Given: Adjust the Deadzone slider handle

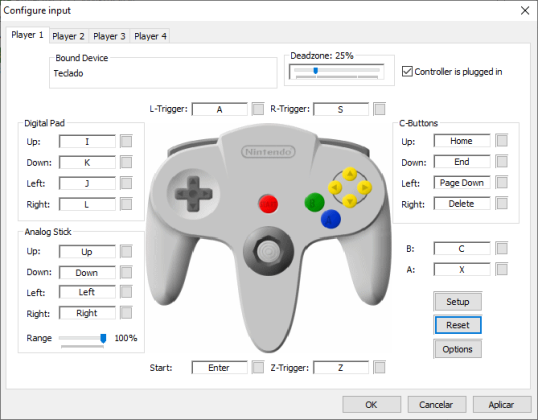Looking at the screenshot, I should click(x=316, y=71).
